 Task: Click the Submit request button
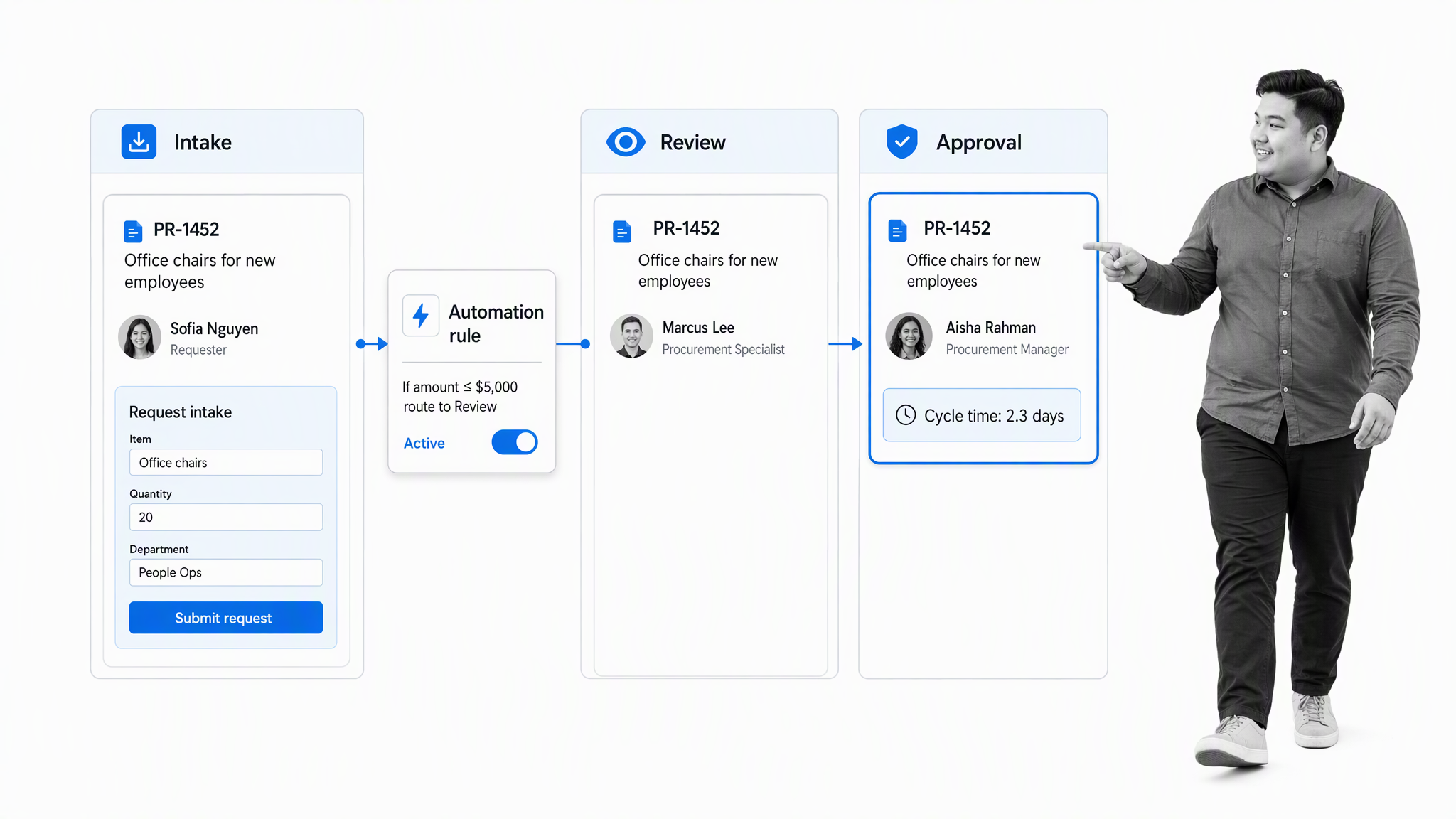(x=226, y=618)
